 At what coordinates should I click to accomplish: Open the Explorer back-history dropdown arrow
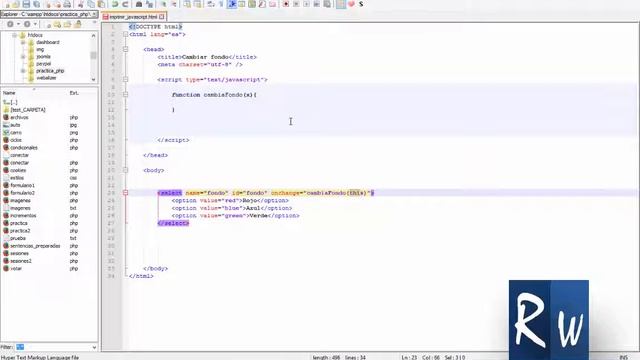point(18,24)
